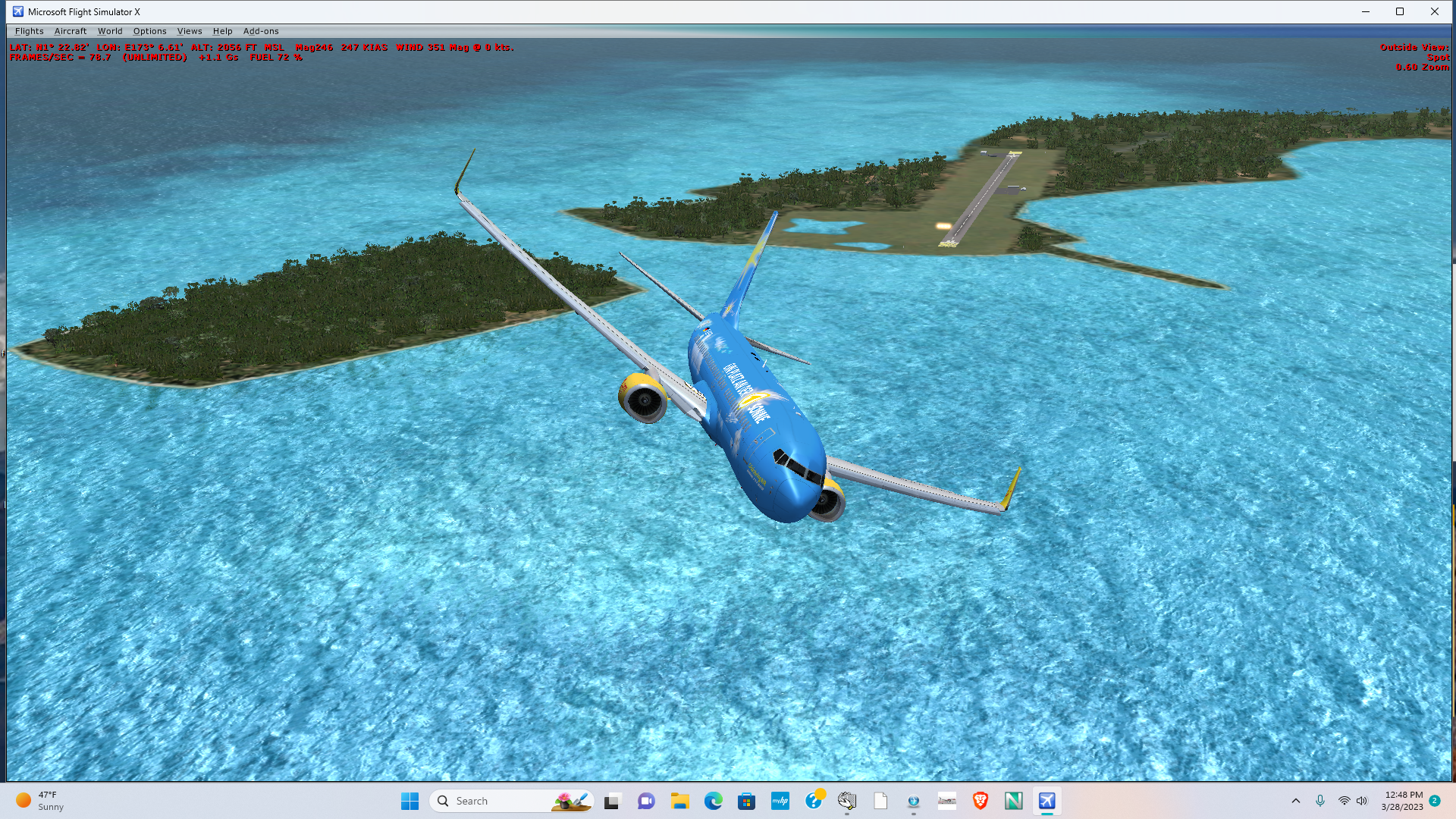Launch Brave browser from taskbar
The width and height of the screenshot is (1456, 819).
coord(981,801)
